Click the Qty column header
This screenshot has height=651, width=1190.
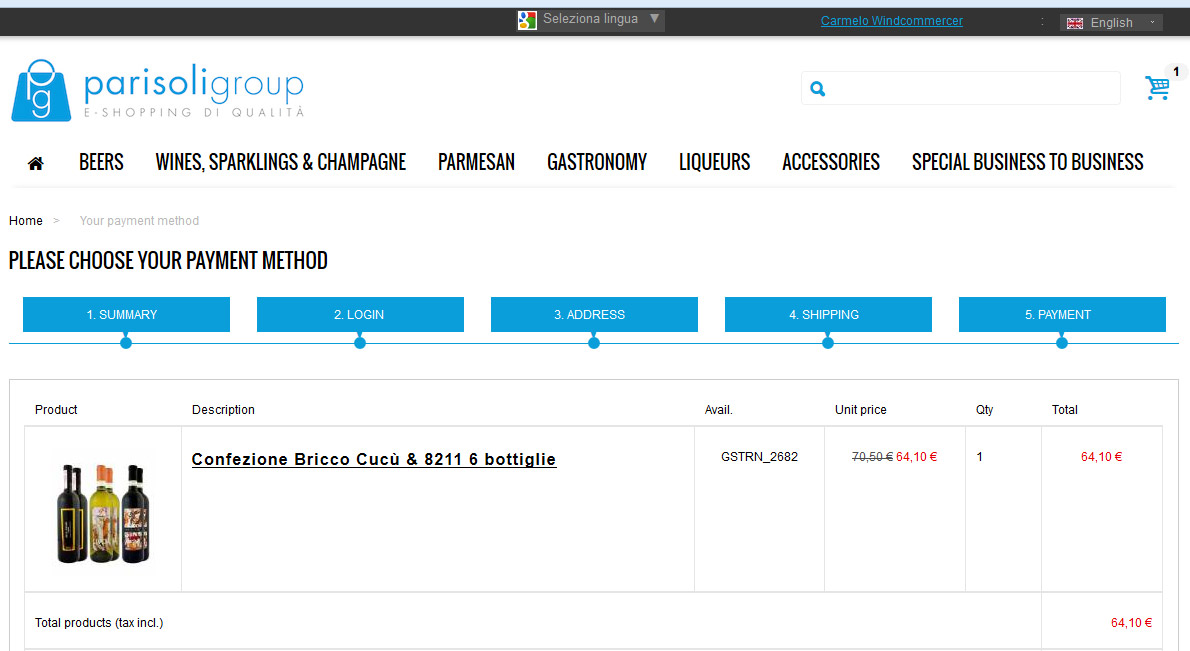pyautogui.click(x=984, y=410)
